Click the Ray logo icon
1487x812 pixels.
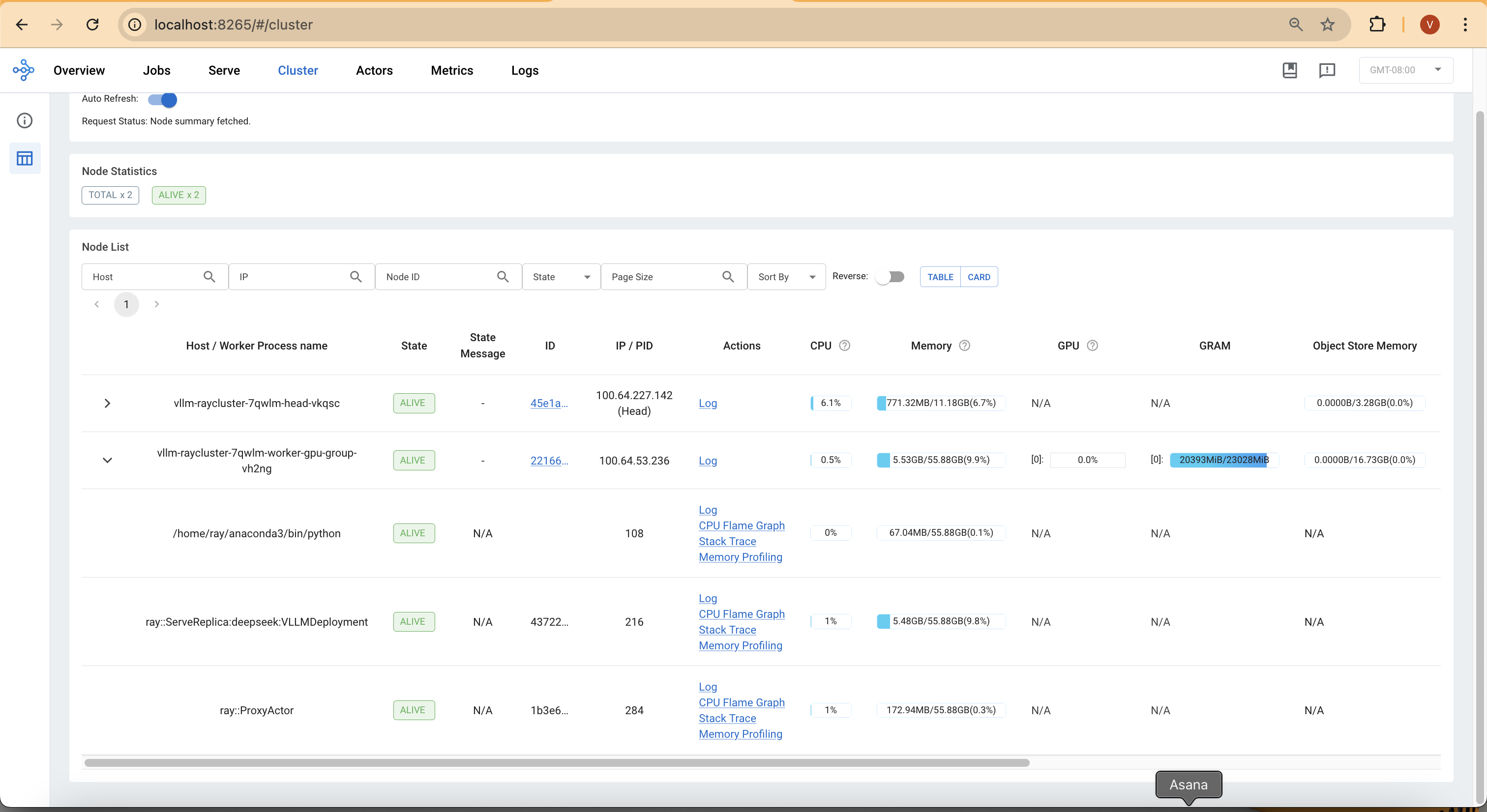coord(24,70)
